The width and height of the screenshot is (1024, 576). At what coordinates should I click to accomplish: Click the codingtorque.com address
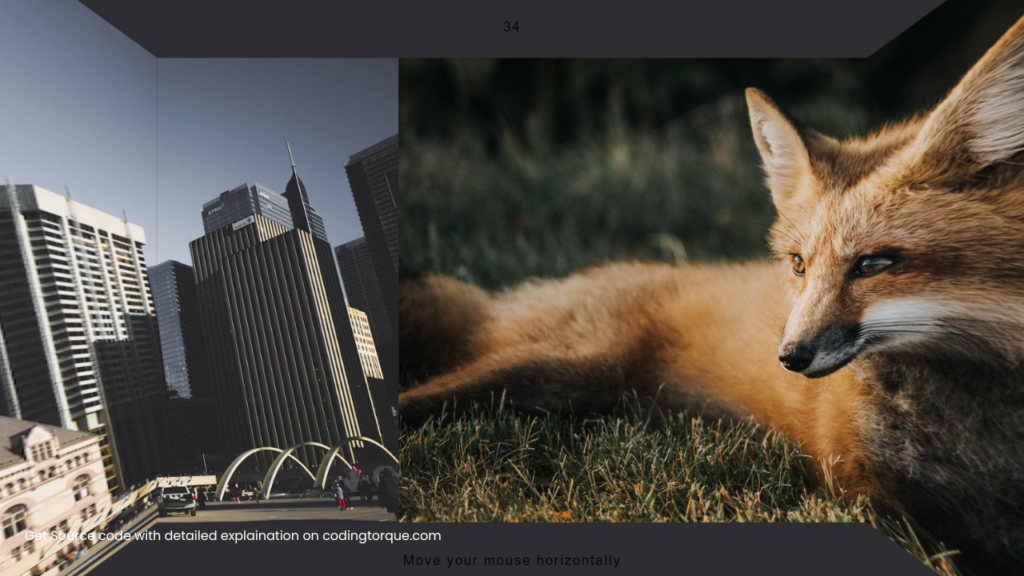pyautogui.click(x=381, y=536)
